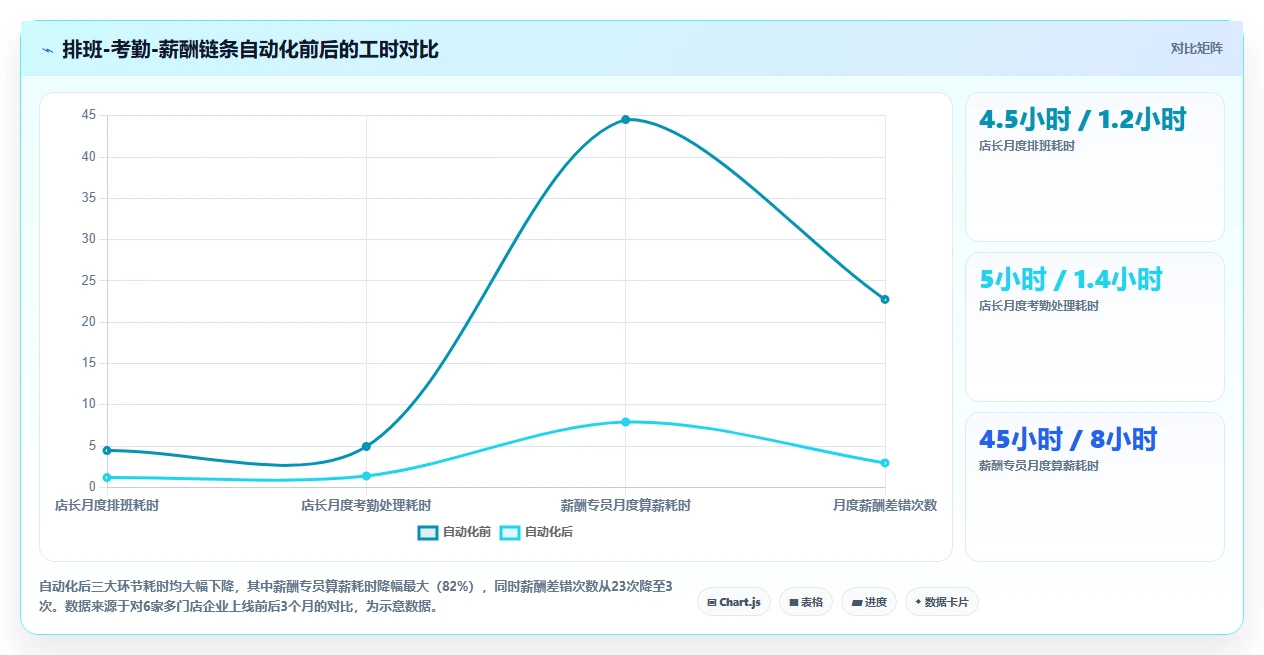
Task: Click the icon in Chart.js chip
Action: [x=711, y=602]
